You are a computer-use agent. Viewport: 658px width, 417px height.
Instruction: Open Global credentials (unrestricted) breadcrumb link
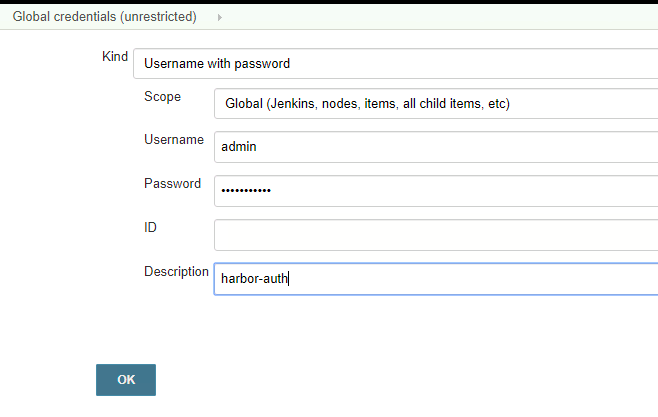(104, 17)
